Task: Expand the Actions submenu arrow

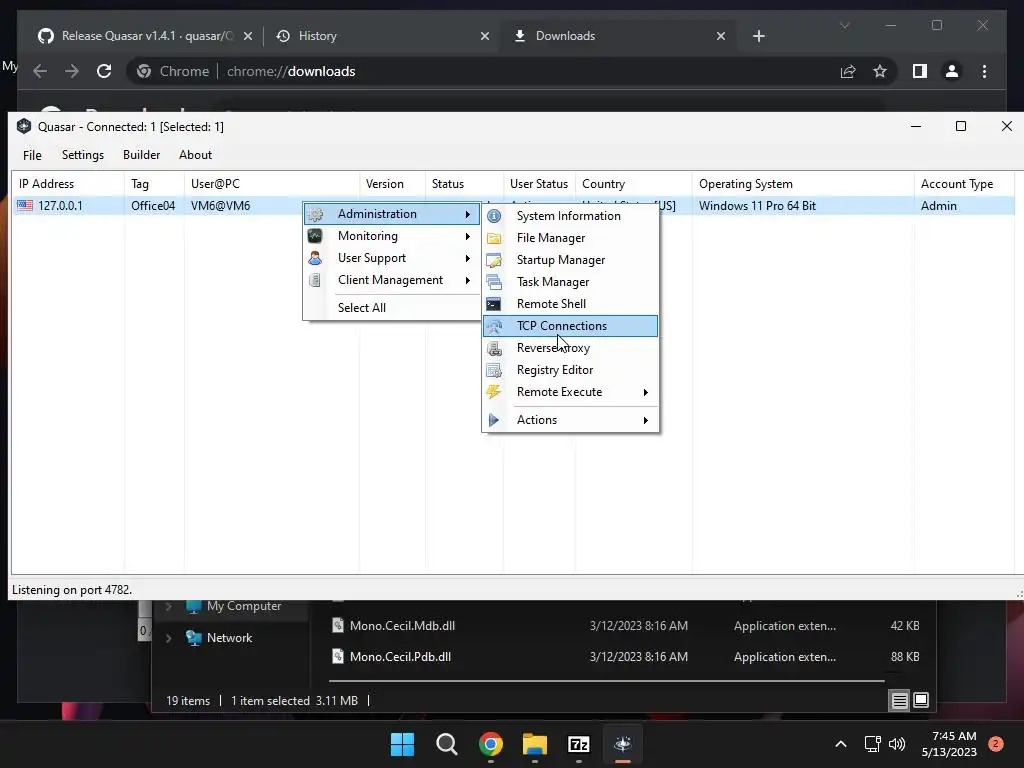Action: tap(645, 421)
